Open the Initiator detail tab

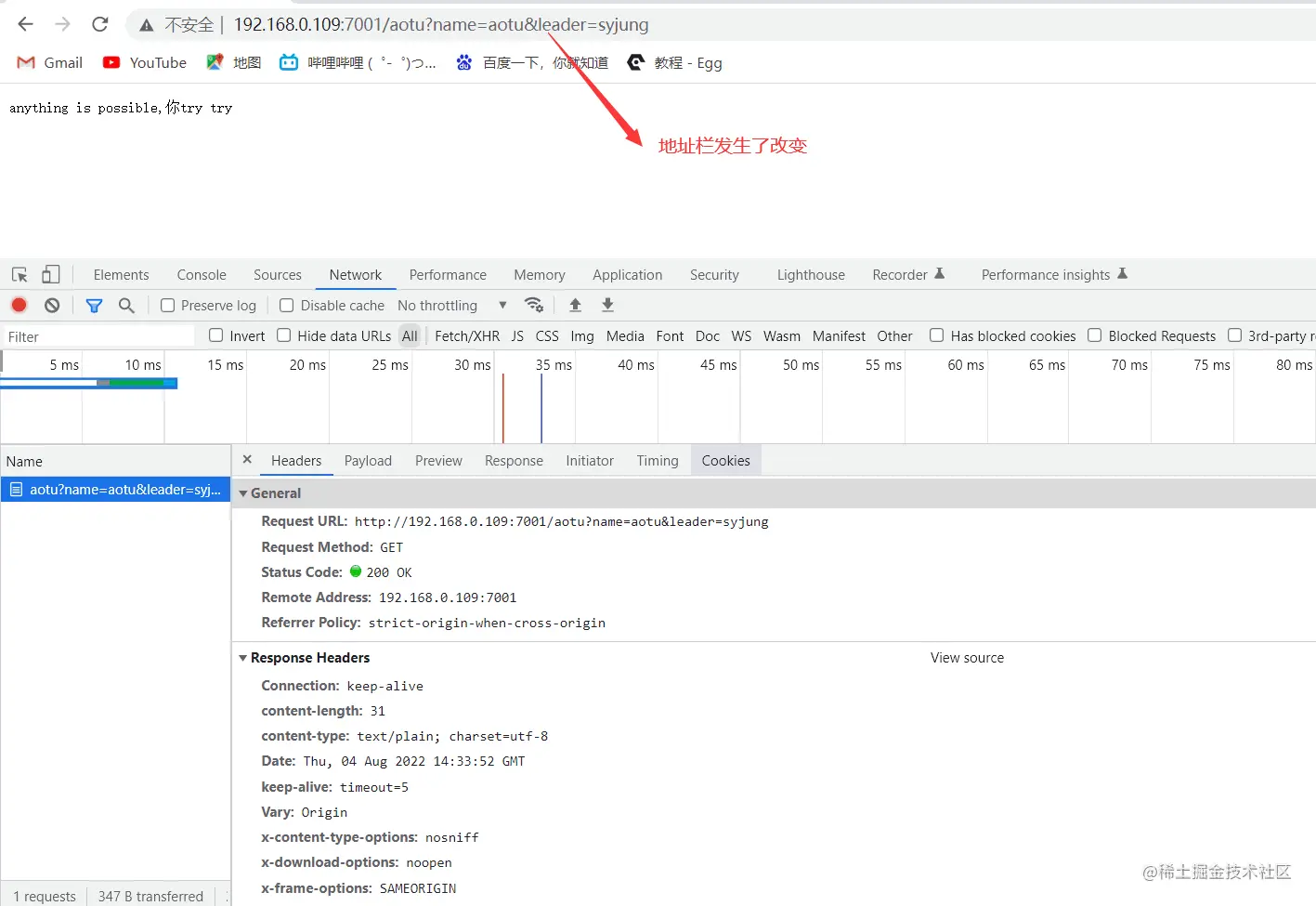point(590,461)
